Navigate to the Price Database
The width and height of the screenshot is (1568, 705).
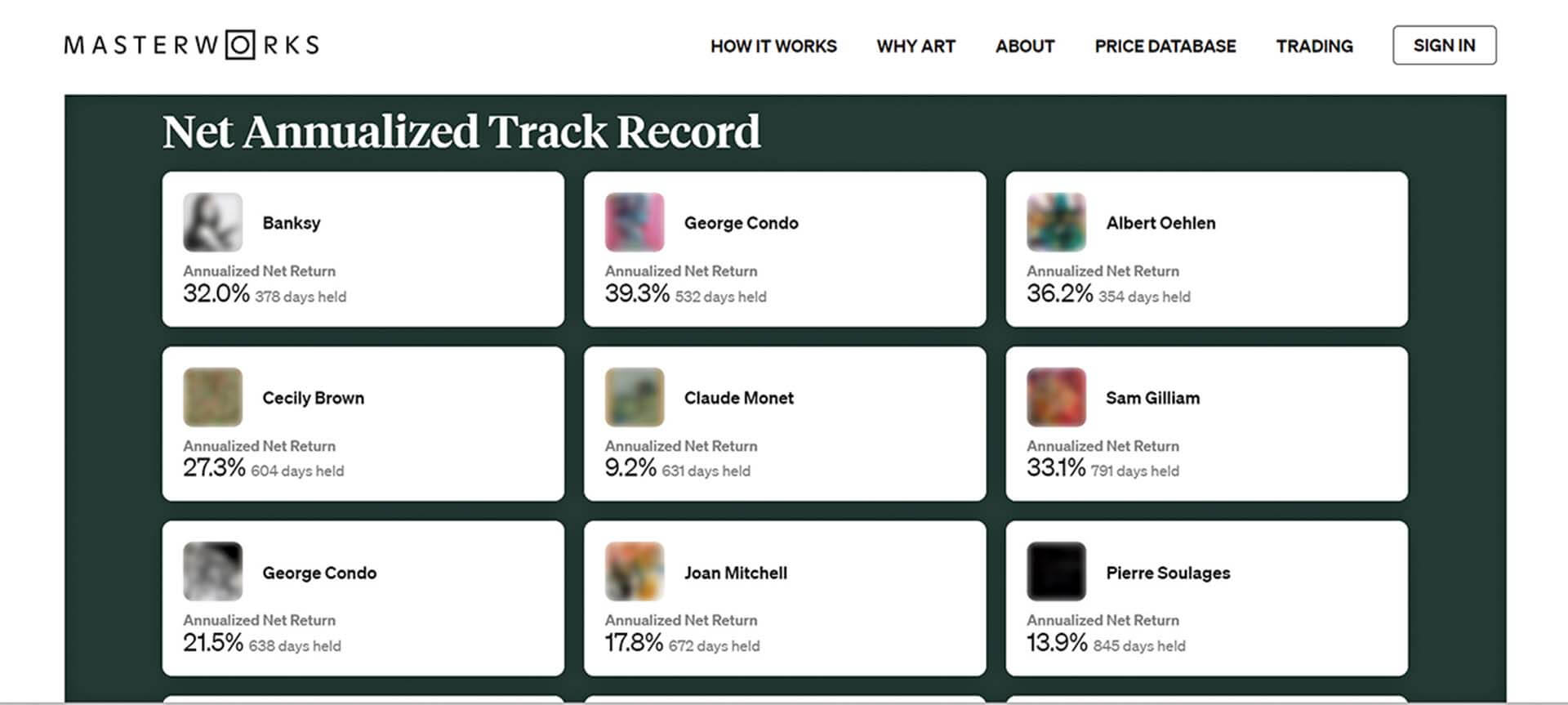[1165, 47]
